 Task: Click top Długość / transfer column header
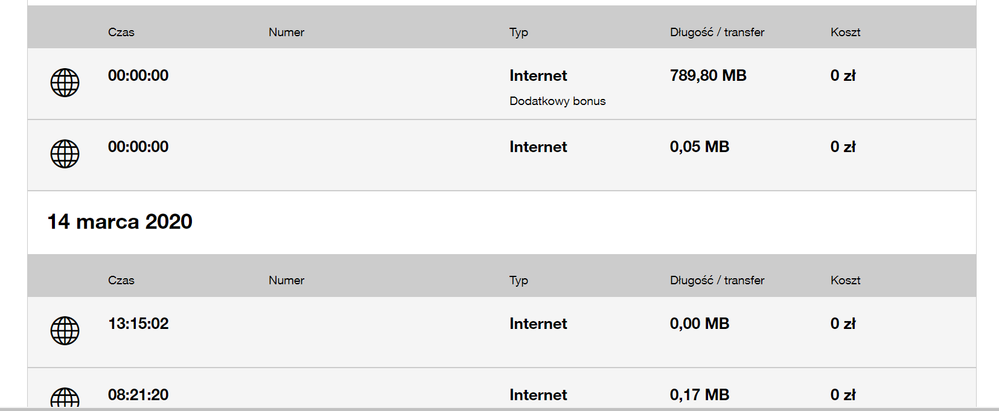coord(717,32)
